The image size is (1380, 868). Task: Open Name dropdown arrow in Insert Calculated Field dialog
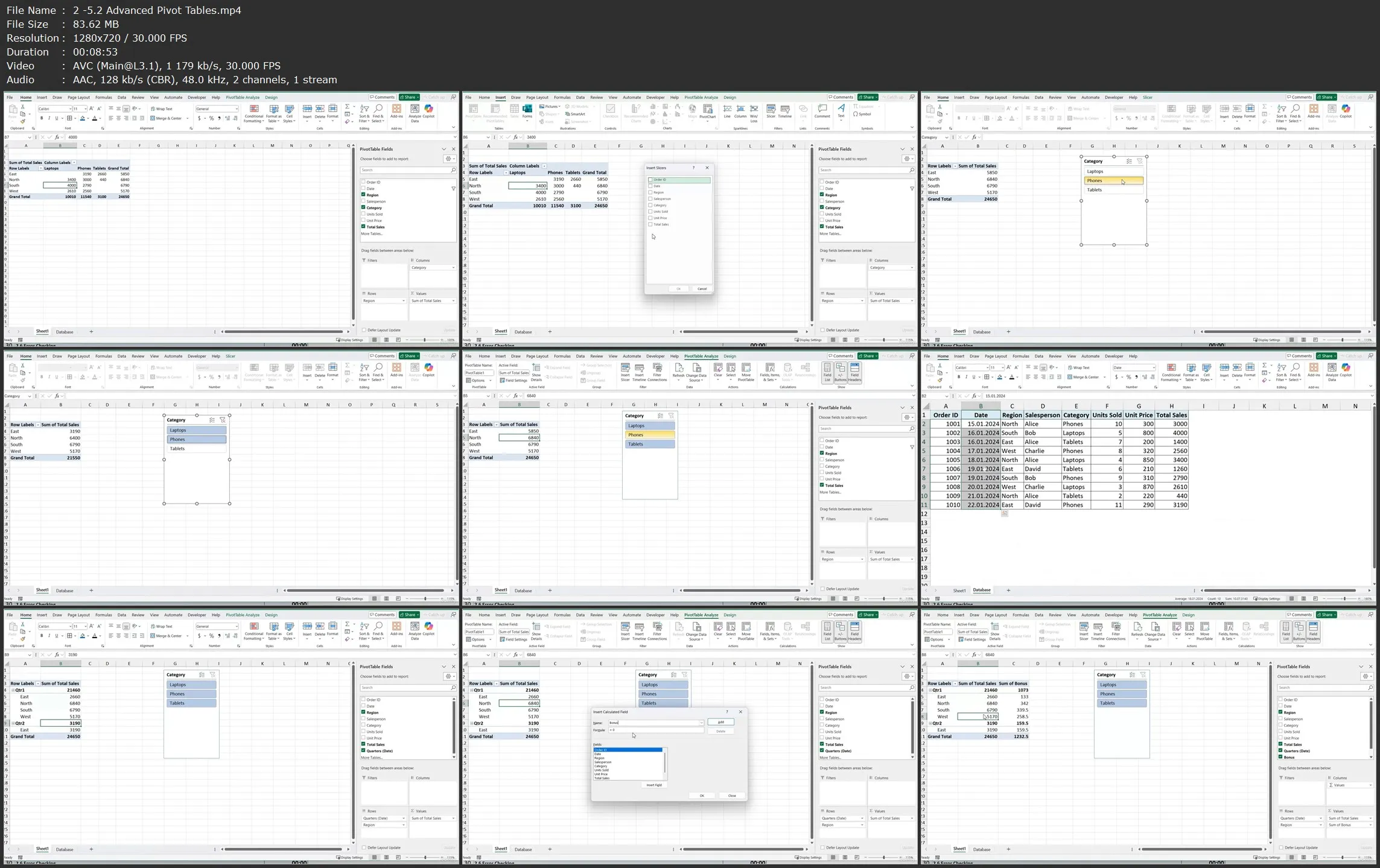pos(701,723)
